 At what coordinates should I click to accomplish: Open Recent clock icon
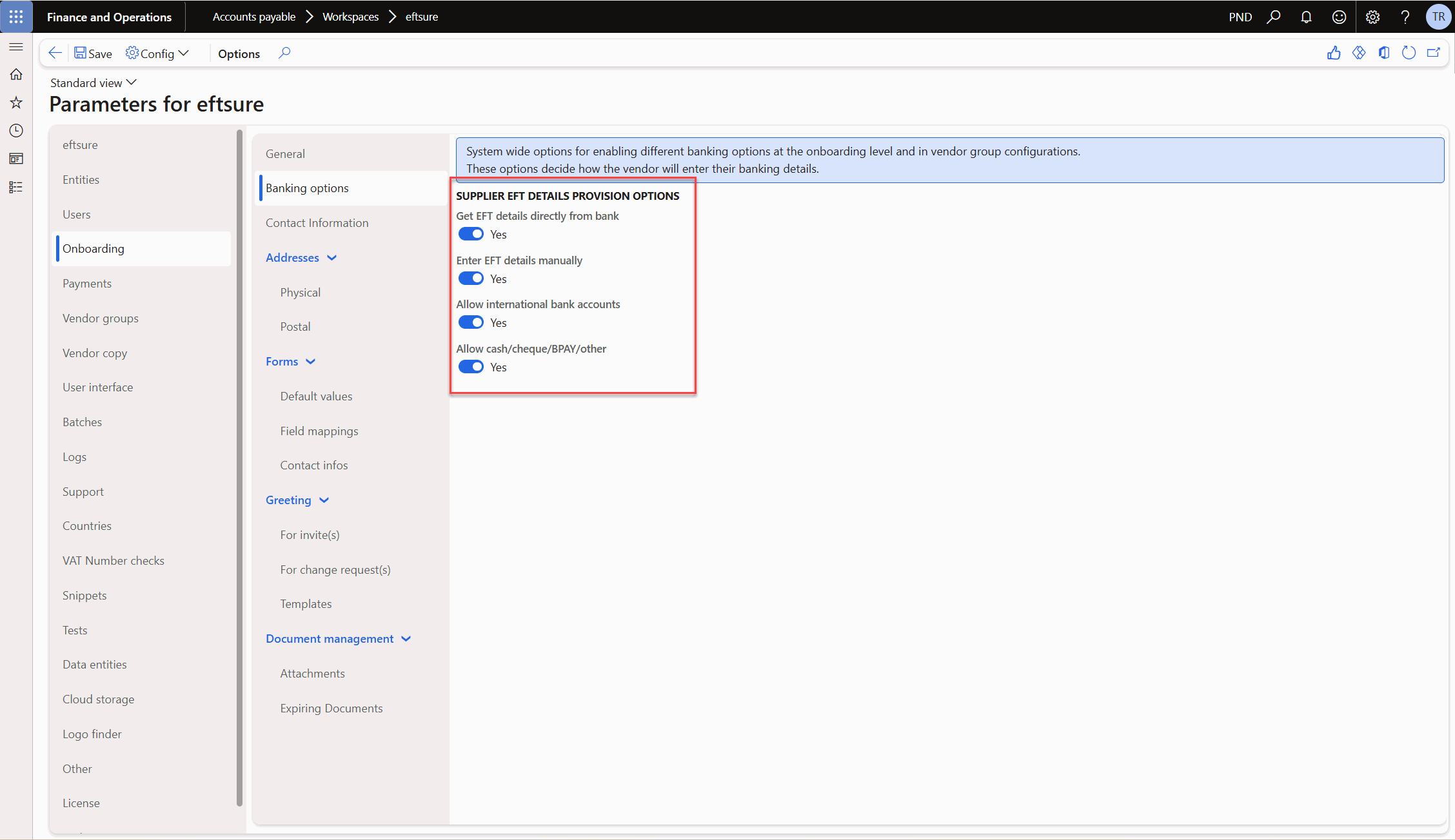(x=16, y=131)
